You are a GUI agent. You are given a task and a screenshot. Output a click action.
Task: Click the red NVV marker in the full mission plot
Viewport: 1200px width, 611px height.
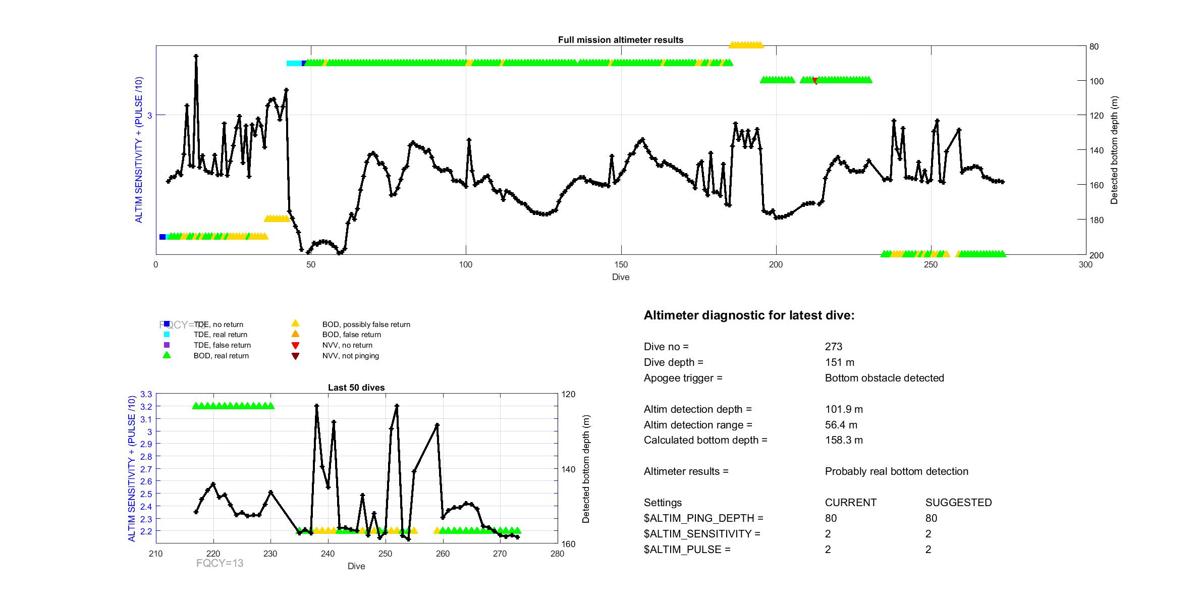(x=815, y=80)
